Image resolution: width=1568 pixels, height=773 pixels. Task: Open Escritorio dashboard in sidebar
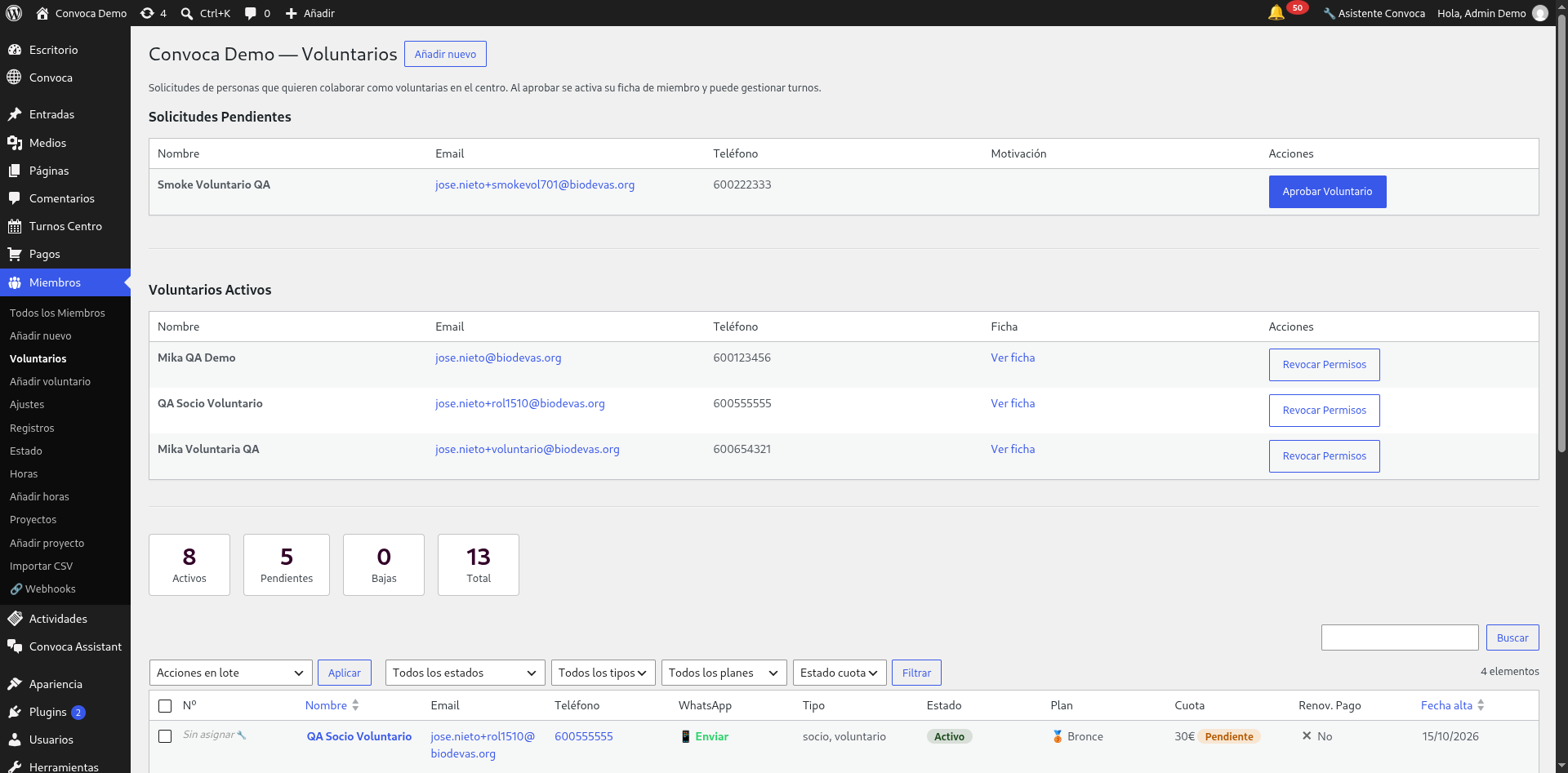click(65, 50)
